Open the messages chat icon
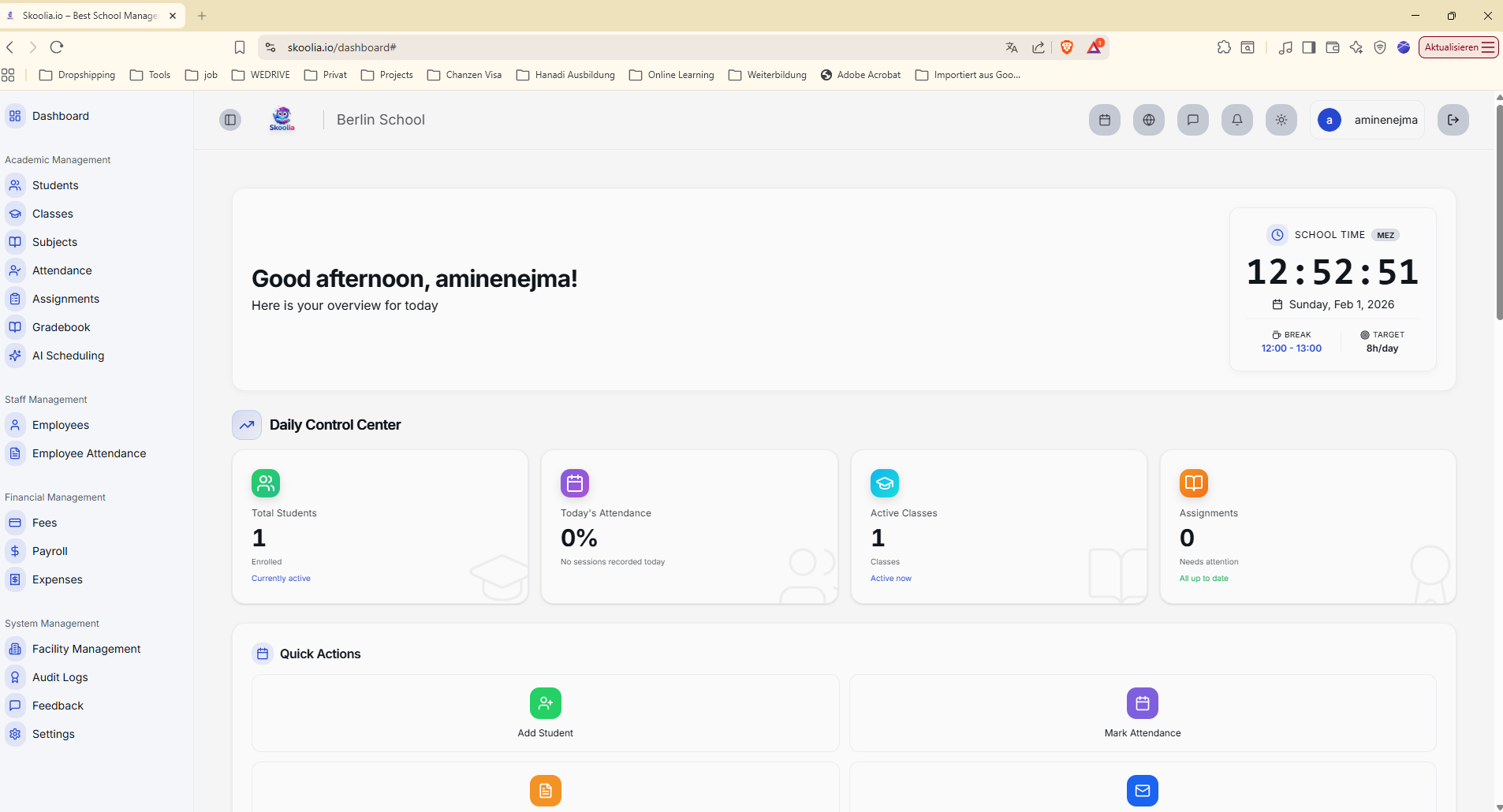The image size is (1503, 812). tap(1192, 120)
